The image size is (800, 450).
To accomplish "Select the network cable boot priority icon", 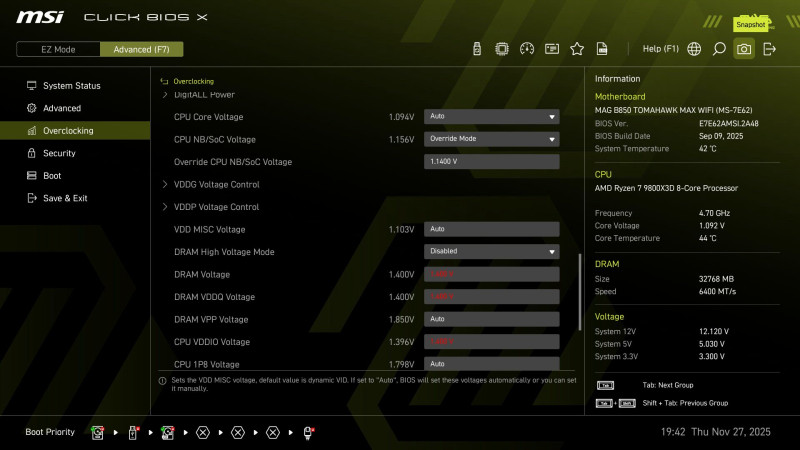I will click(308, 433).
